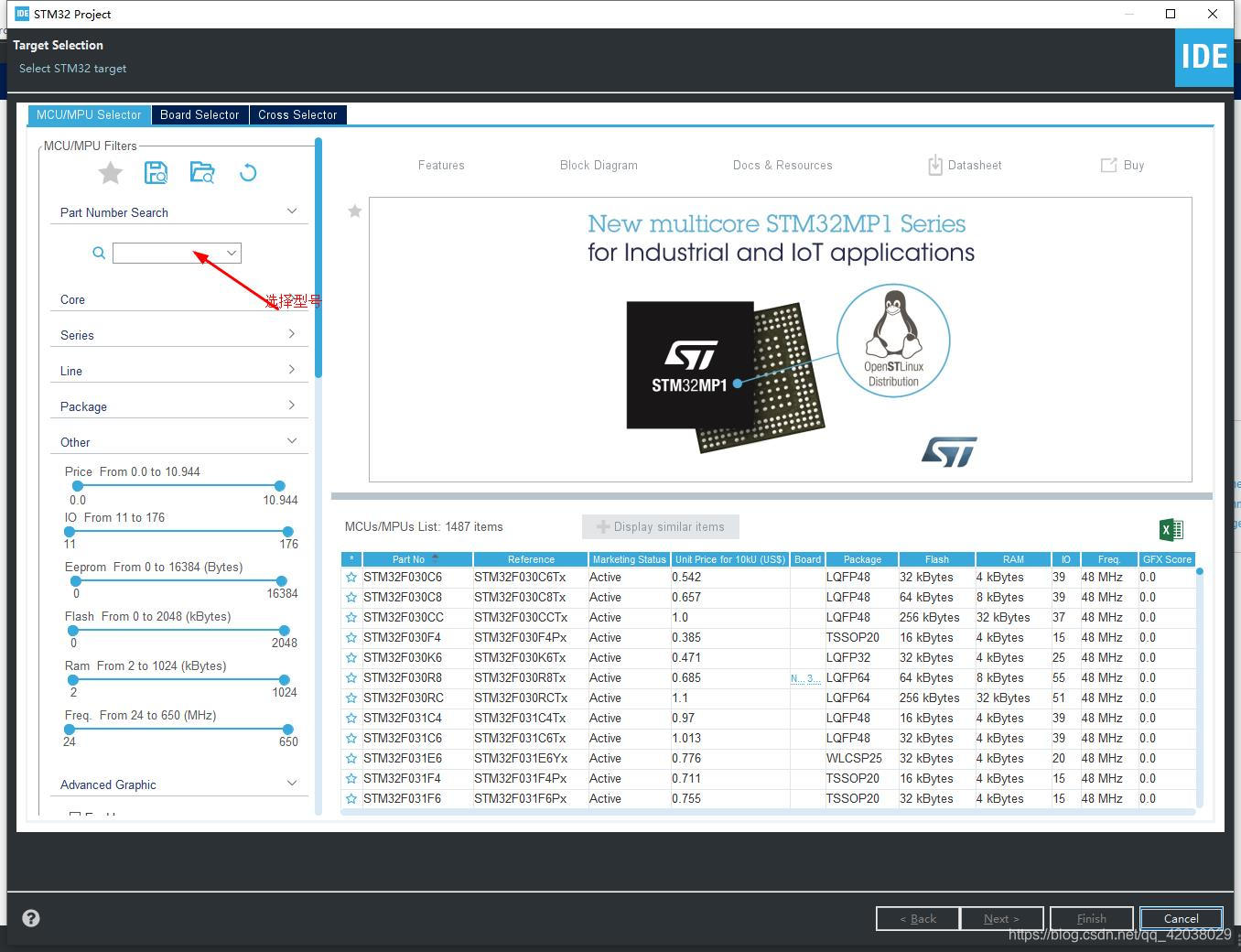Open the Block Diagram view

[x=599, y=166]
